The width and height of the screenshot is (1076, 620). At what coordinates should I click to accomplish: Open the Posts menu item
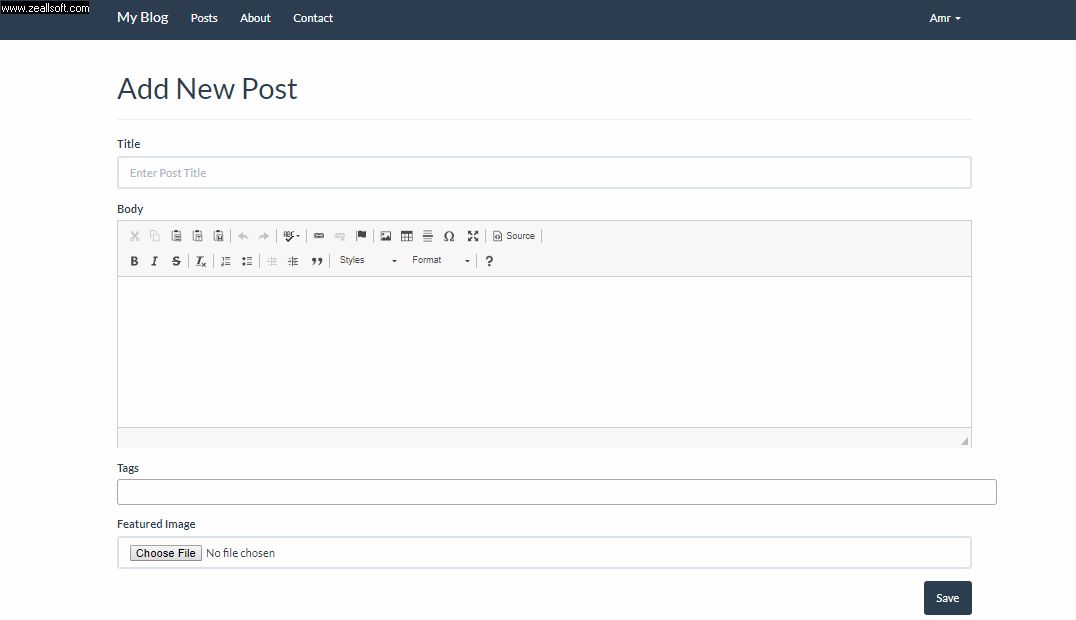(x=204, y=19)
